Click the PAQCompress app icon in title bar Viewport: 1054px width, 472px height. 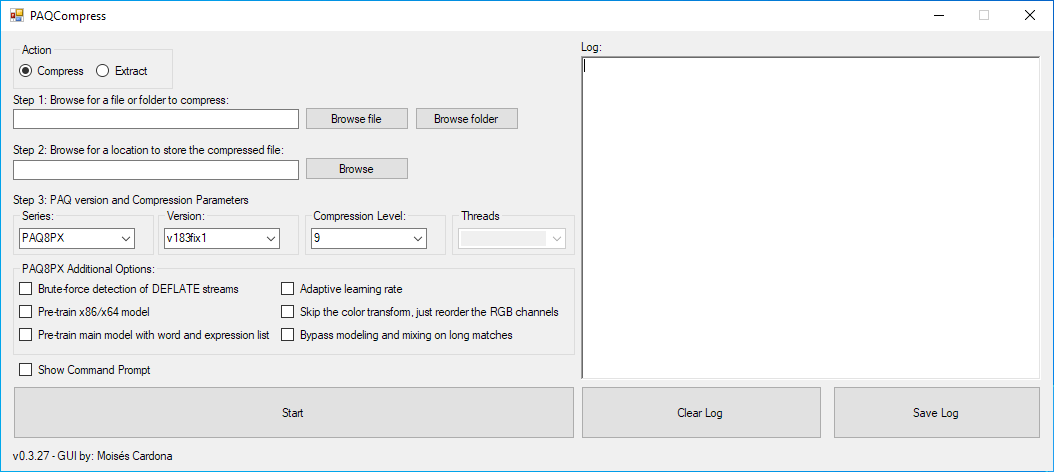click(16, 16)
